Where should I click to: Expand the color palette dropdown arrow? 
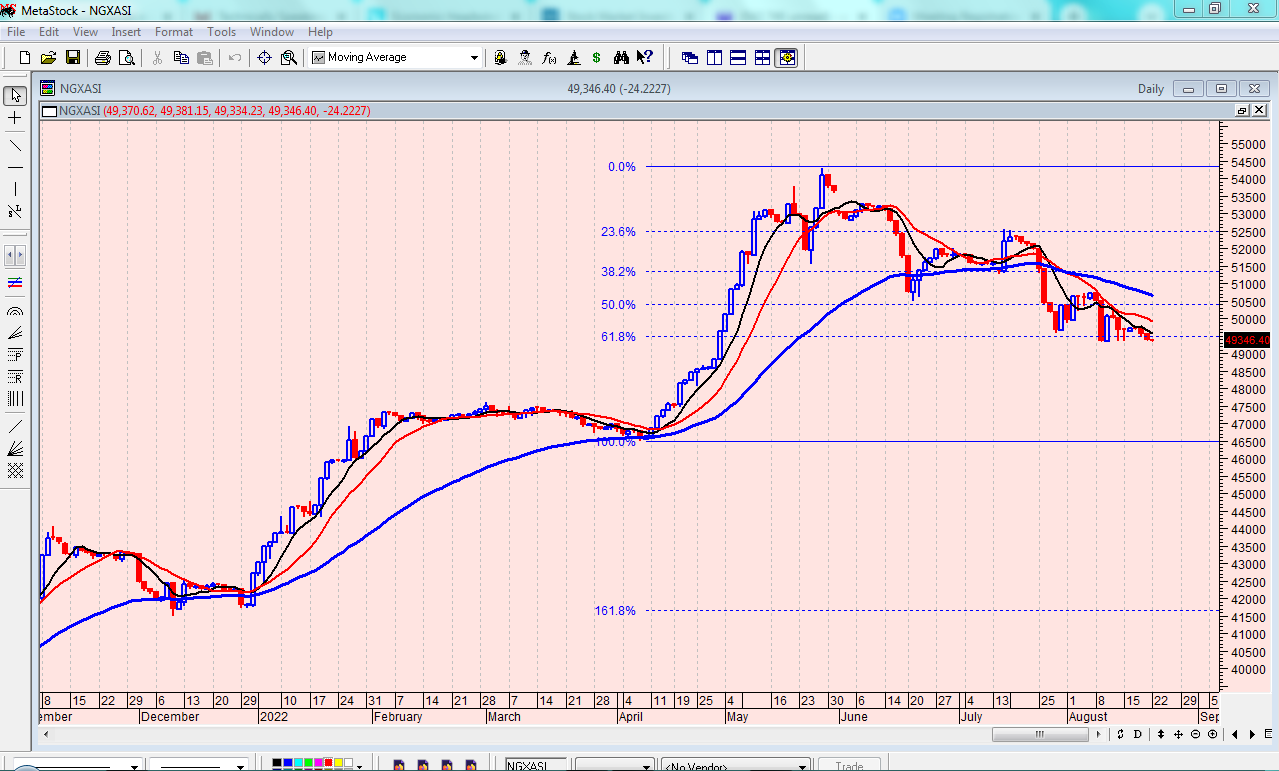tap(359, 765)
